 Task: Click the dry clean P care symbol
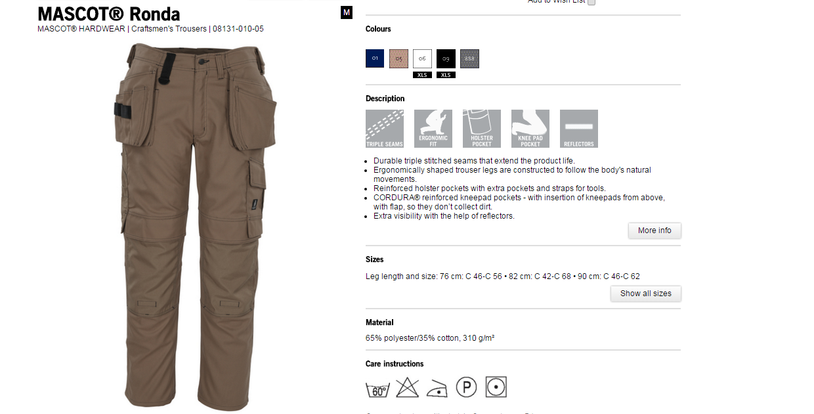coord(466,388)
